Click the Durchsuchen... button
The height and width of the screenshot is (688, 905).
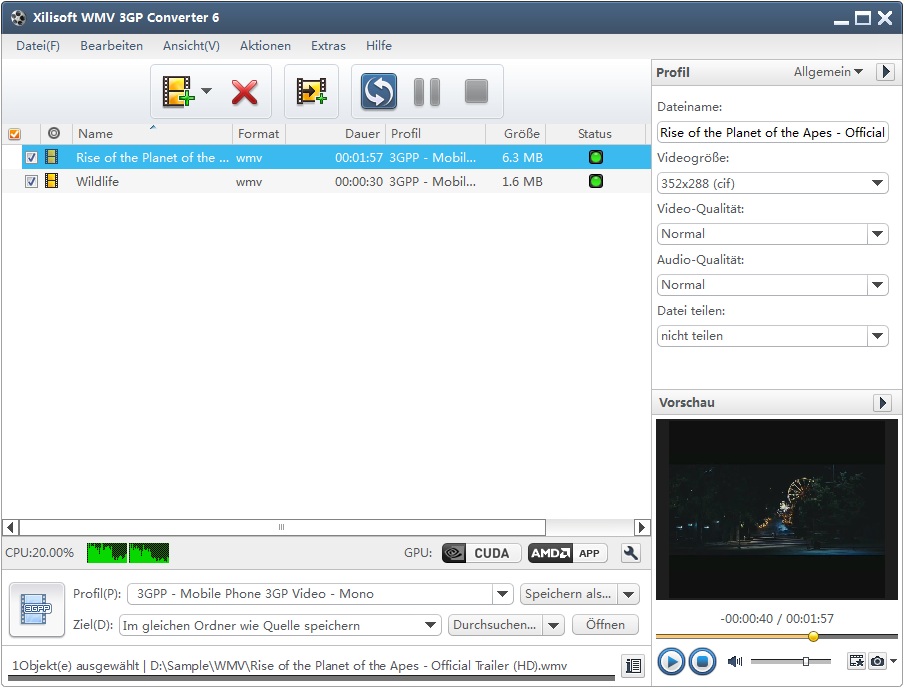[495, 625]
